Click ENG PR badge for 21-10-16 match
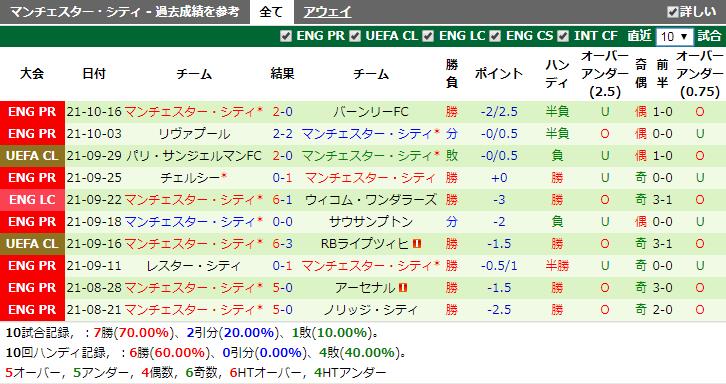This screenshot has height=384, width=726. pyautogui.click(x=32, y=112)
